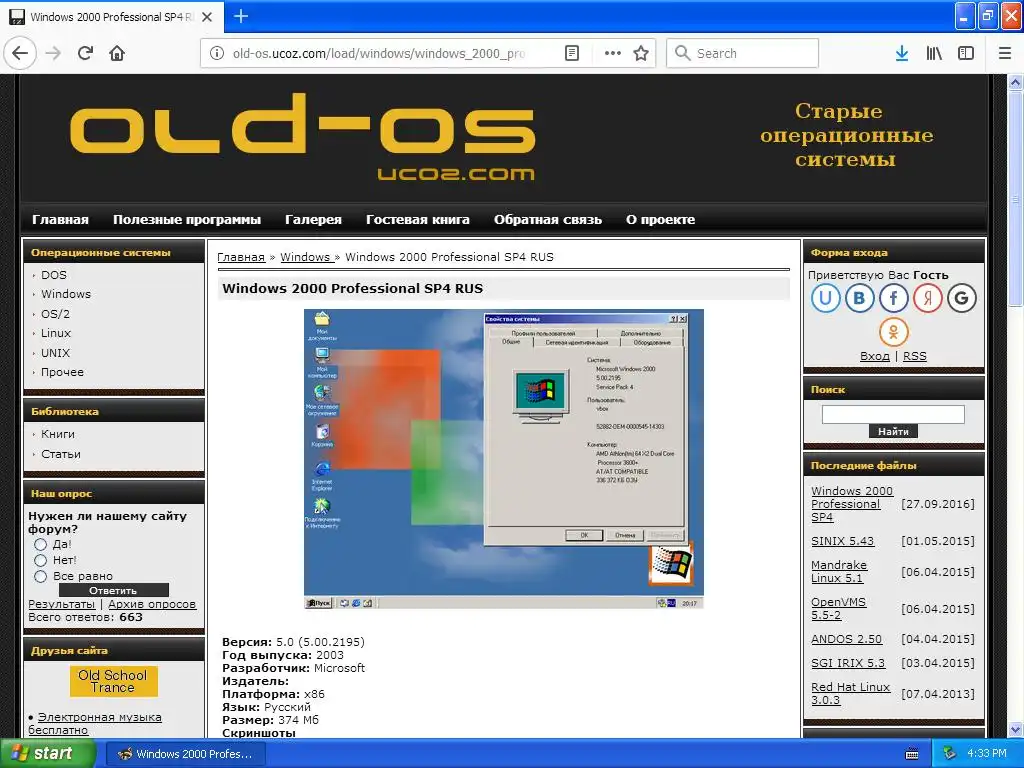The image size is (1024, 768).
Task: Open the SINIX 5.43 recent file
Action: point(842,541)
